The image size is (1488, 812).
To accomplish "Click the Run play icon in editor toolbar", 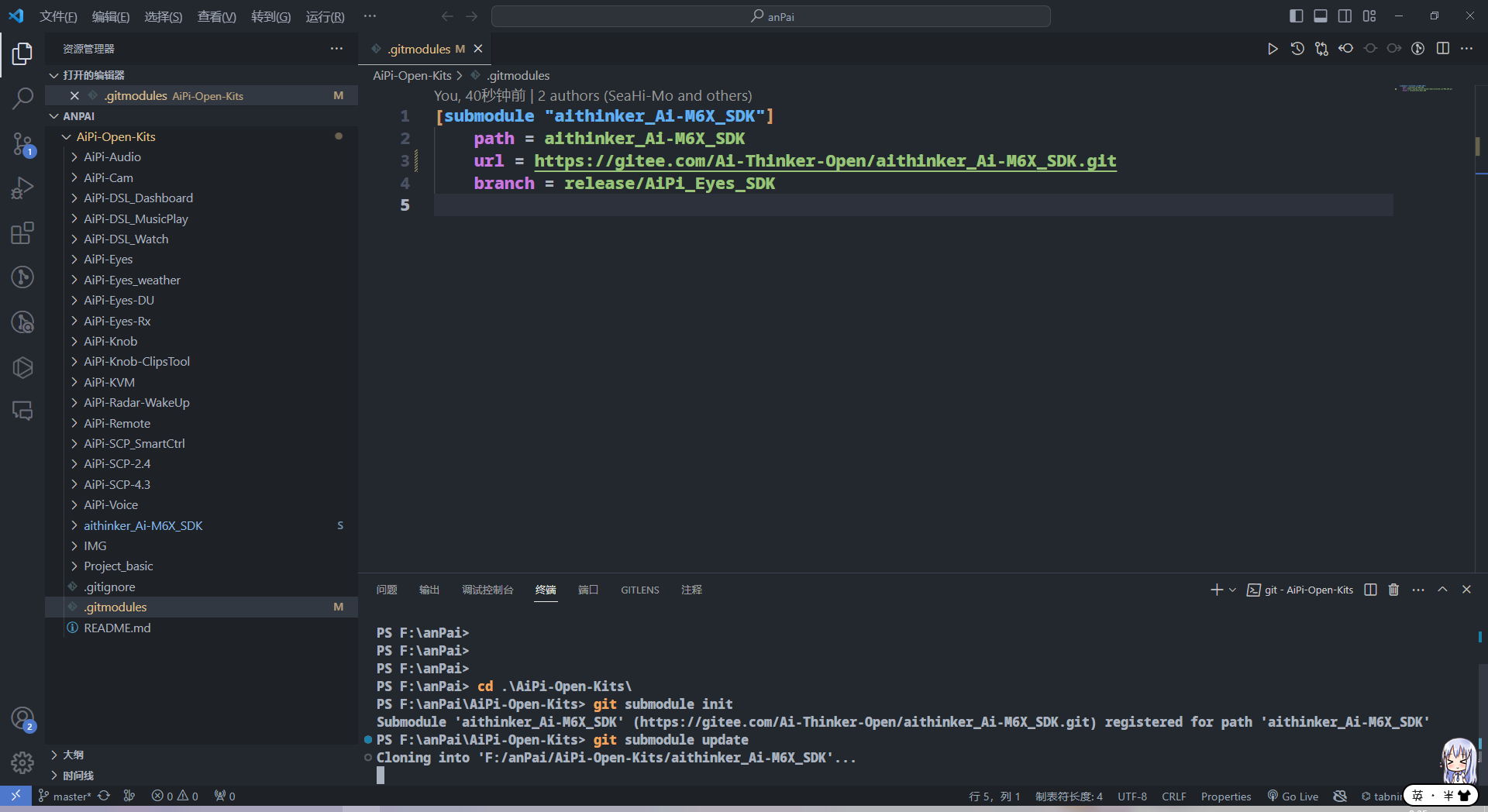I will coord(1273,49).
